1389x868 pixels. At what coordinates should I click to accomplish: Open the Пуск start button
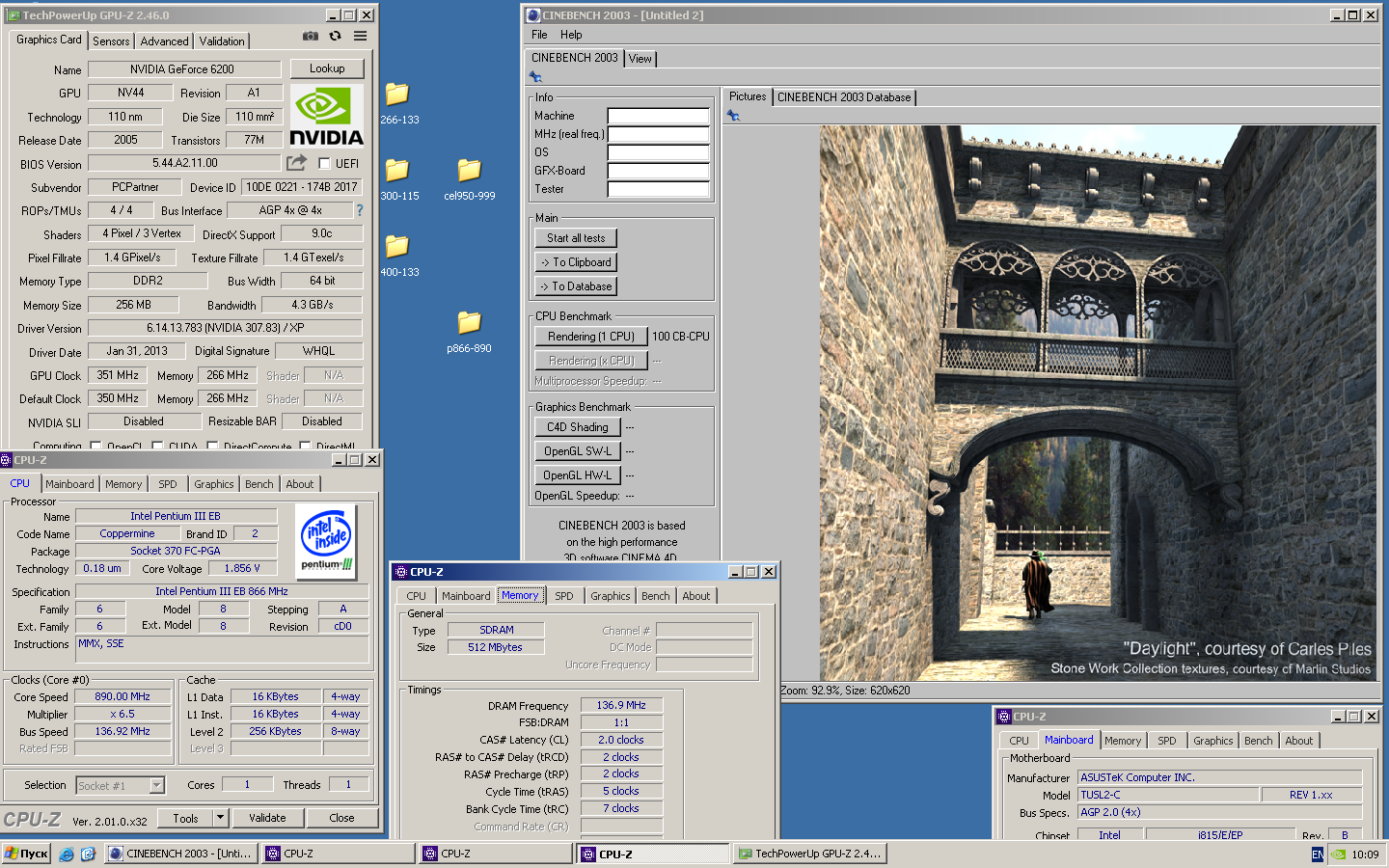click(26, 854)
